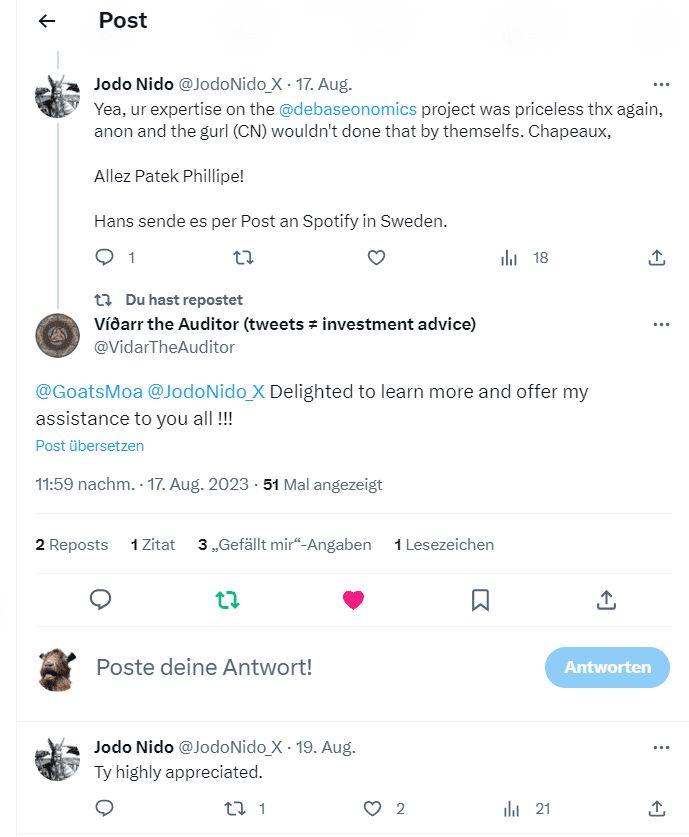
Task: Like Jodo Nido's 17. Aug. post
Action: tap(376, 258)
